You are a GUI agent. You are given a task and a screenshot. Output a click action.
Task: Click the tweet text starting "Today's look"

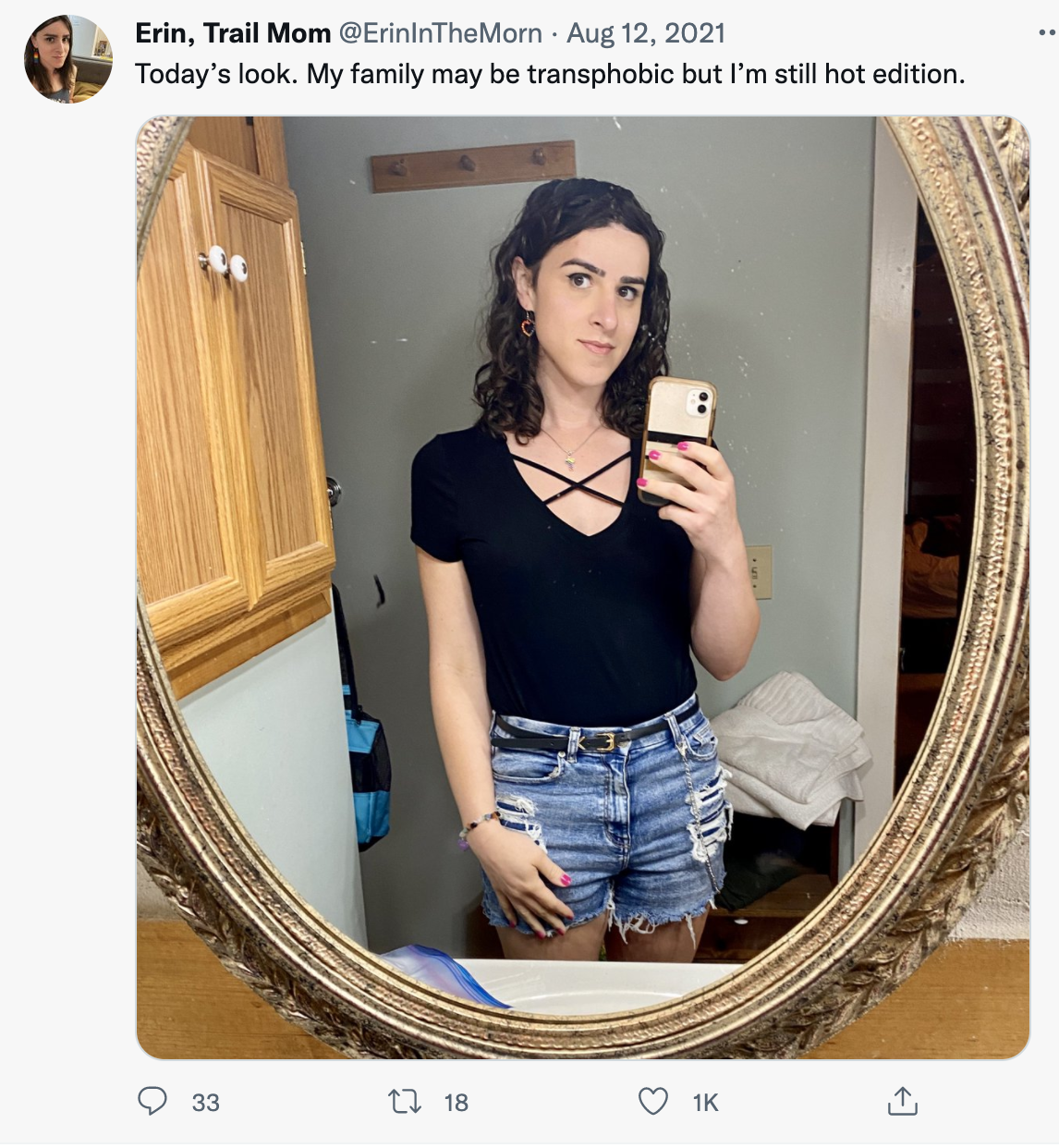point(550,74)
